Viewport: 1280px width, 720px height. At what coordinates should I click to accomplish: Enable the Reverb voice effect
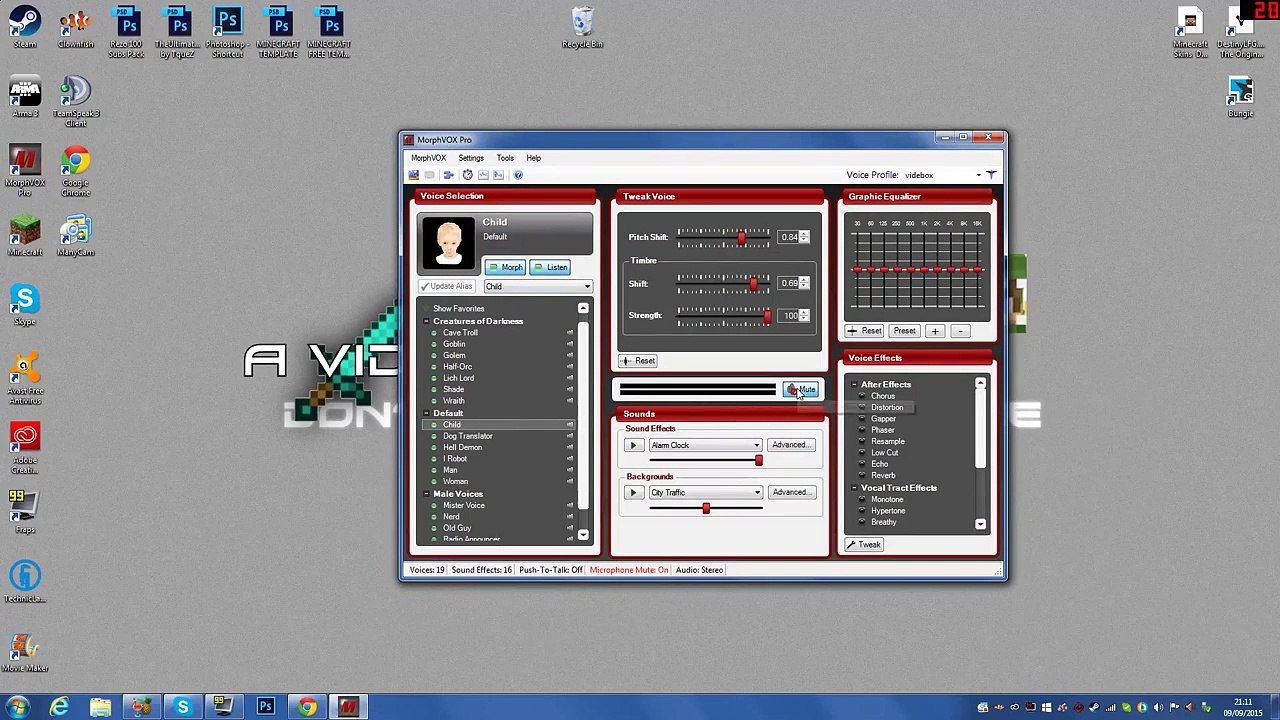[x=882, y=476]
